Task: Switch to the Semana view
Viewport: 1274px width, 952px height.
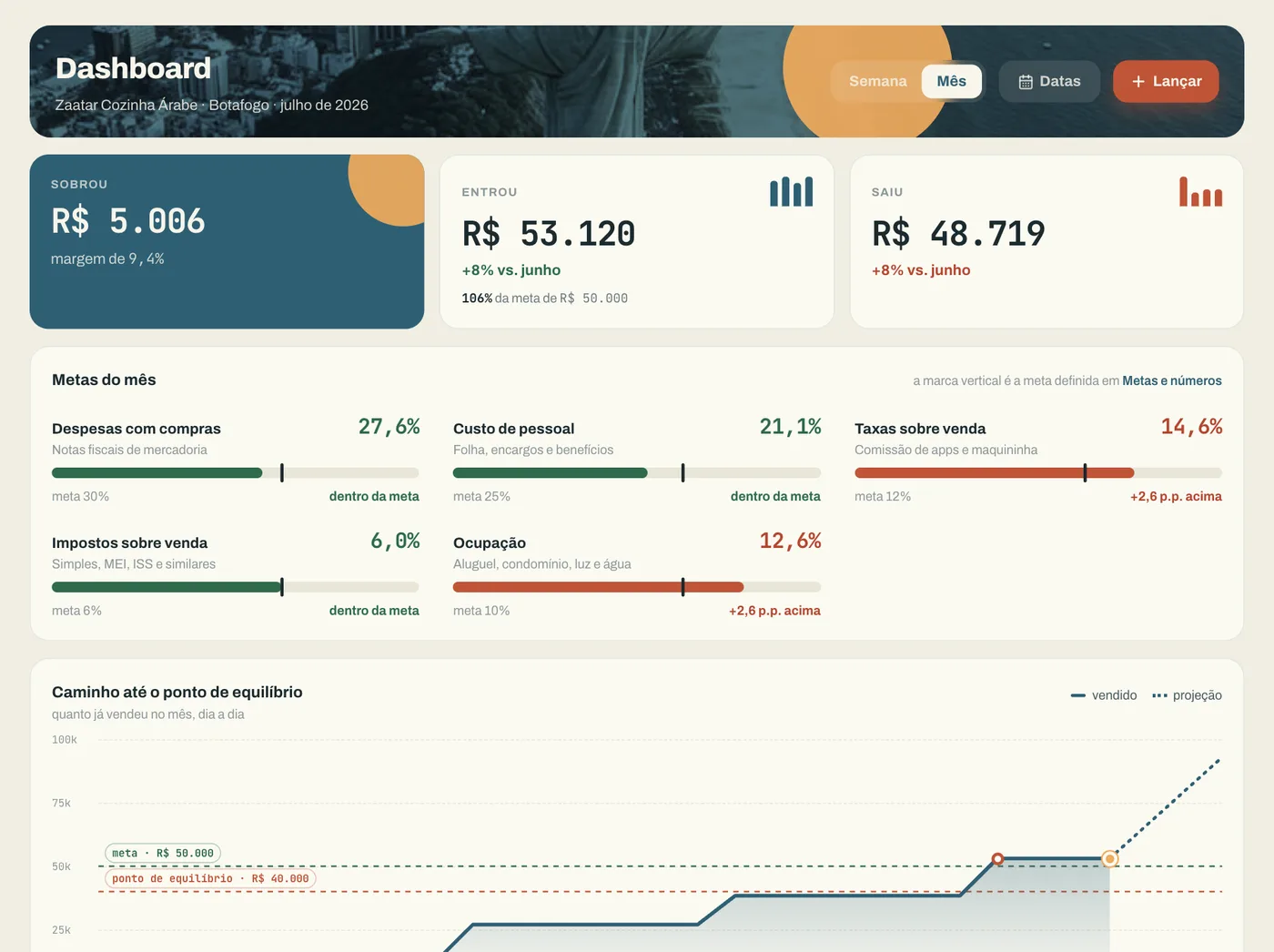Action: [877, 81]
